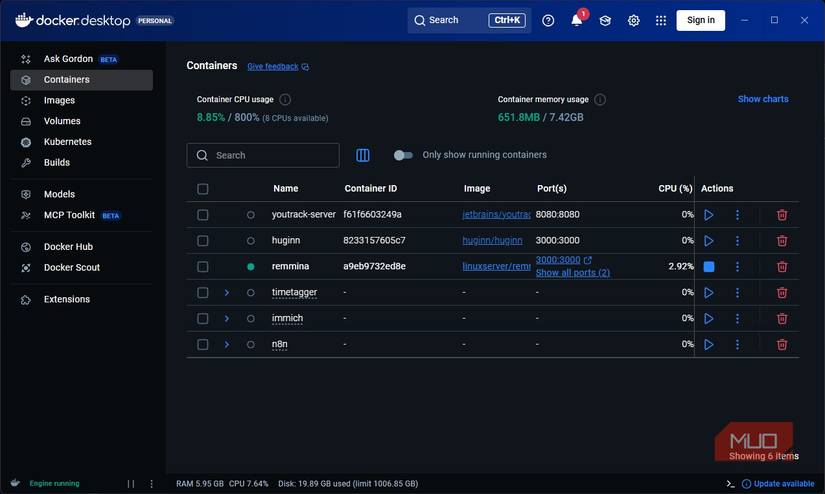
Task: Start the youtrack-server container
Action: 709,215
